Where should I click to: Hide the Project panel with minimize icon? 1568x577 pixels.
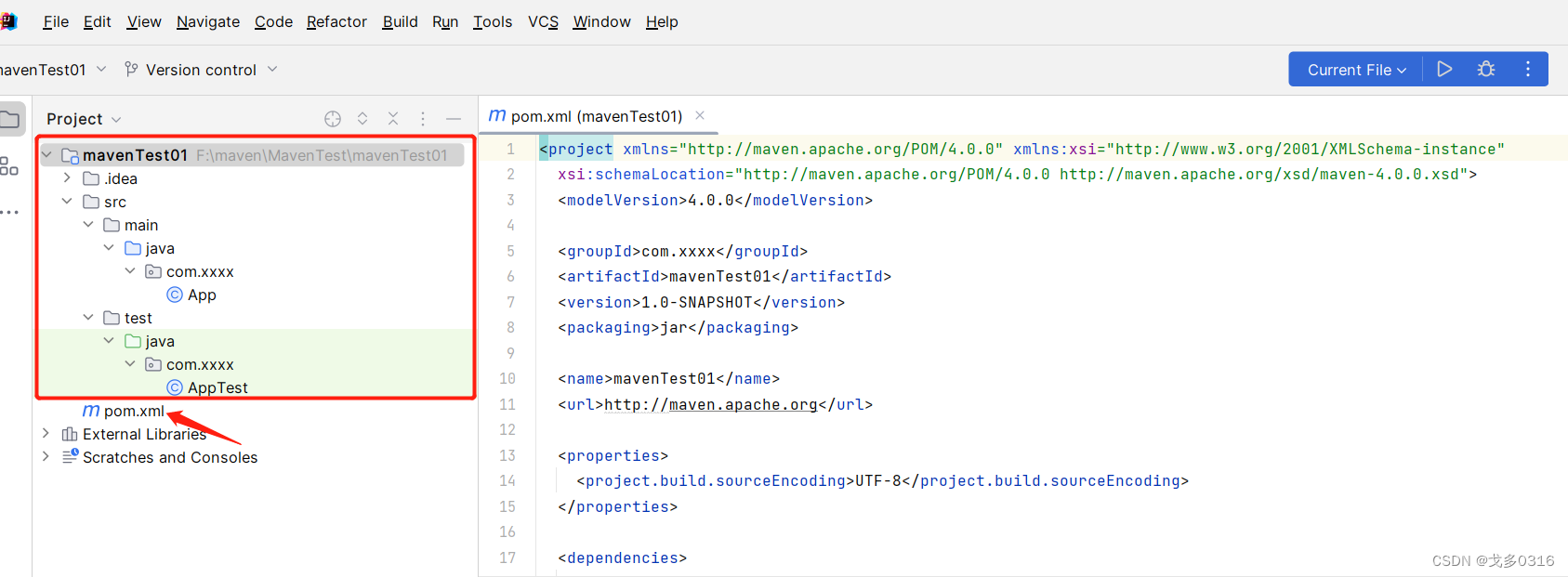(x=454, y=119)
